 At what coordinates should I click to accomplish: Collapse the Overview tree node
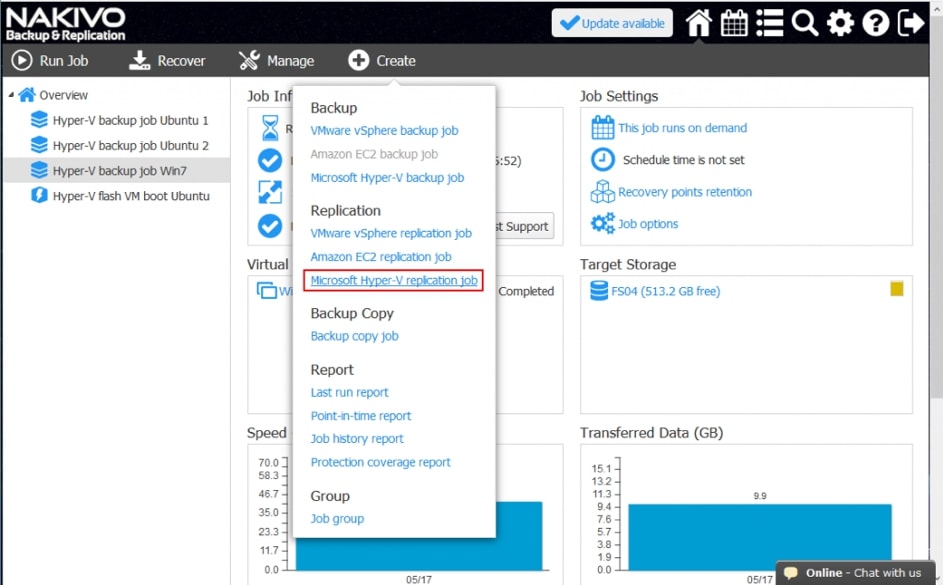coord(11,95)
